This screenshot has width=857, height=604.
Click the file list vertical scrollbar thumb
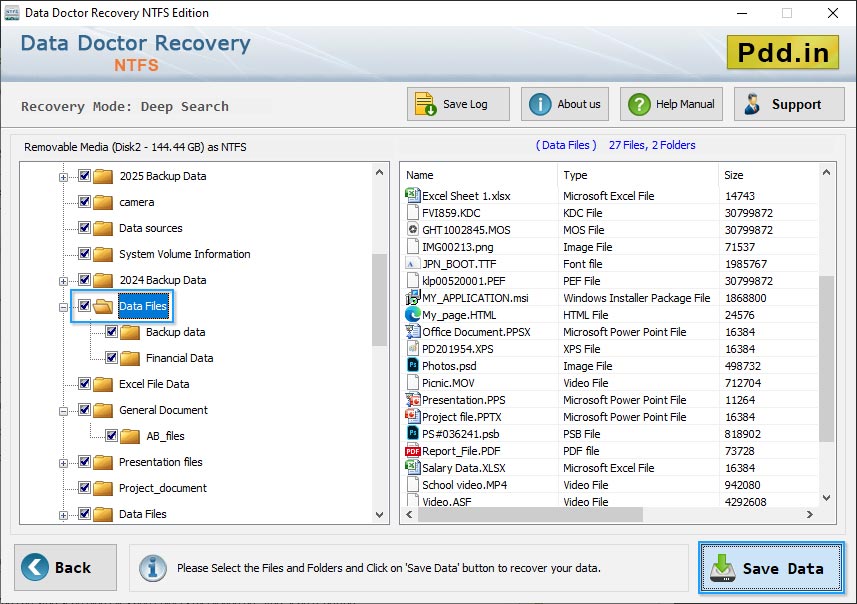pyautogui.click(x=826, y=359)
